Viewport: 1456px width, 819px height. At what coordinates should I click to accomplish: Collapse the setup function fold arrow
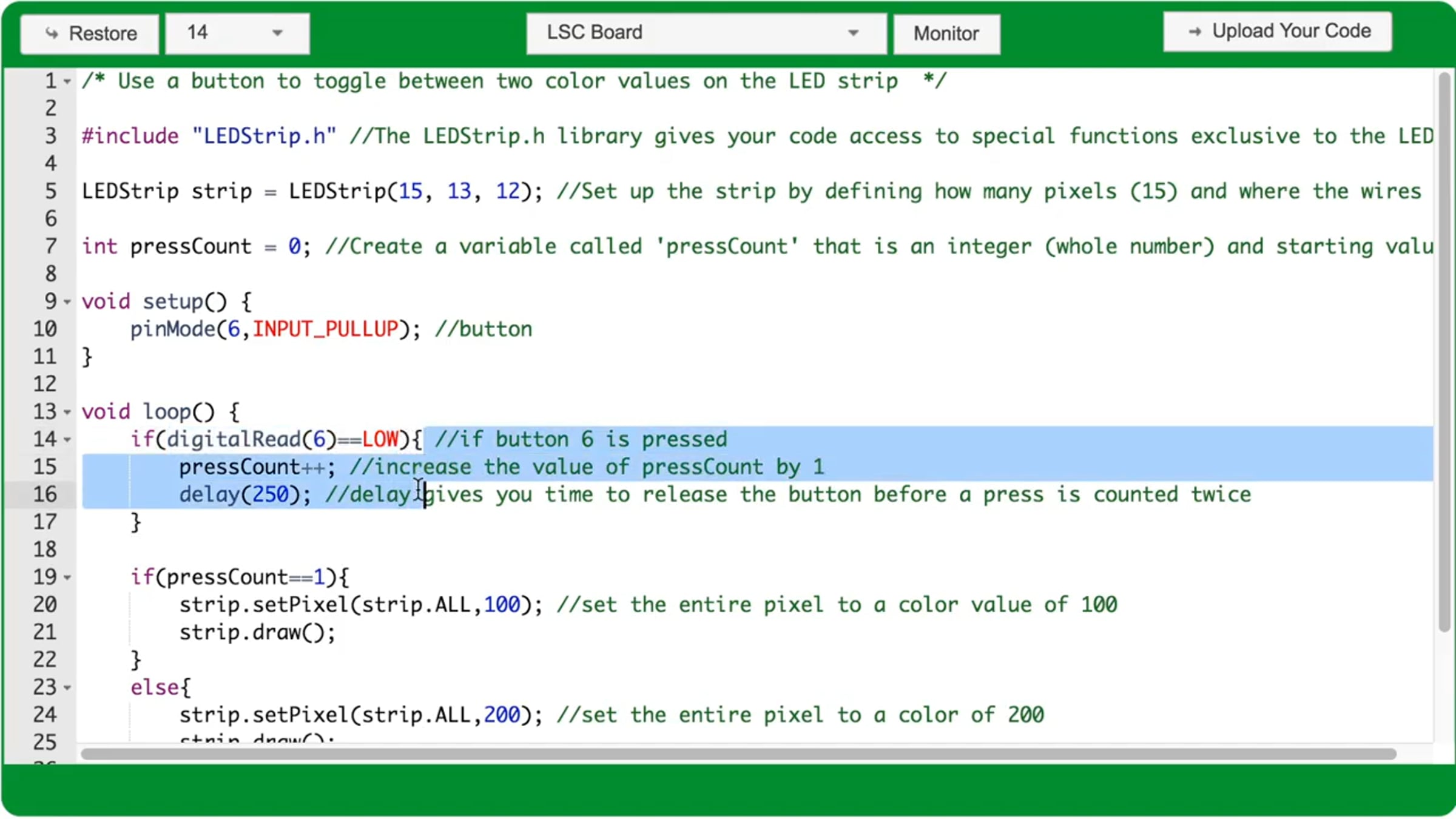pos(67,302)
